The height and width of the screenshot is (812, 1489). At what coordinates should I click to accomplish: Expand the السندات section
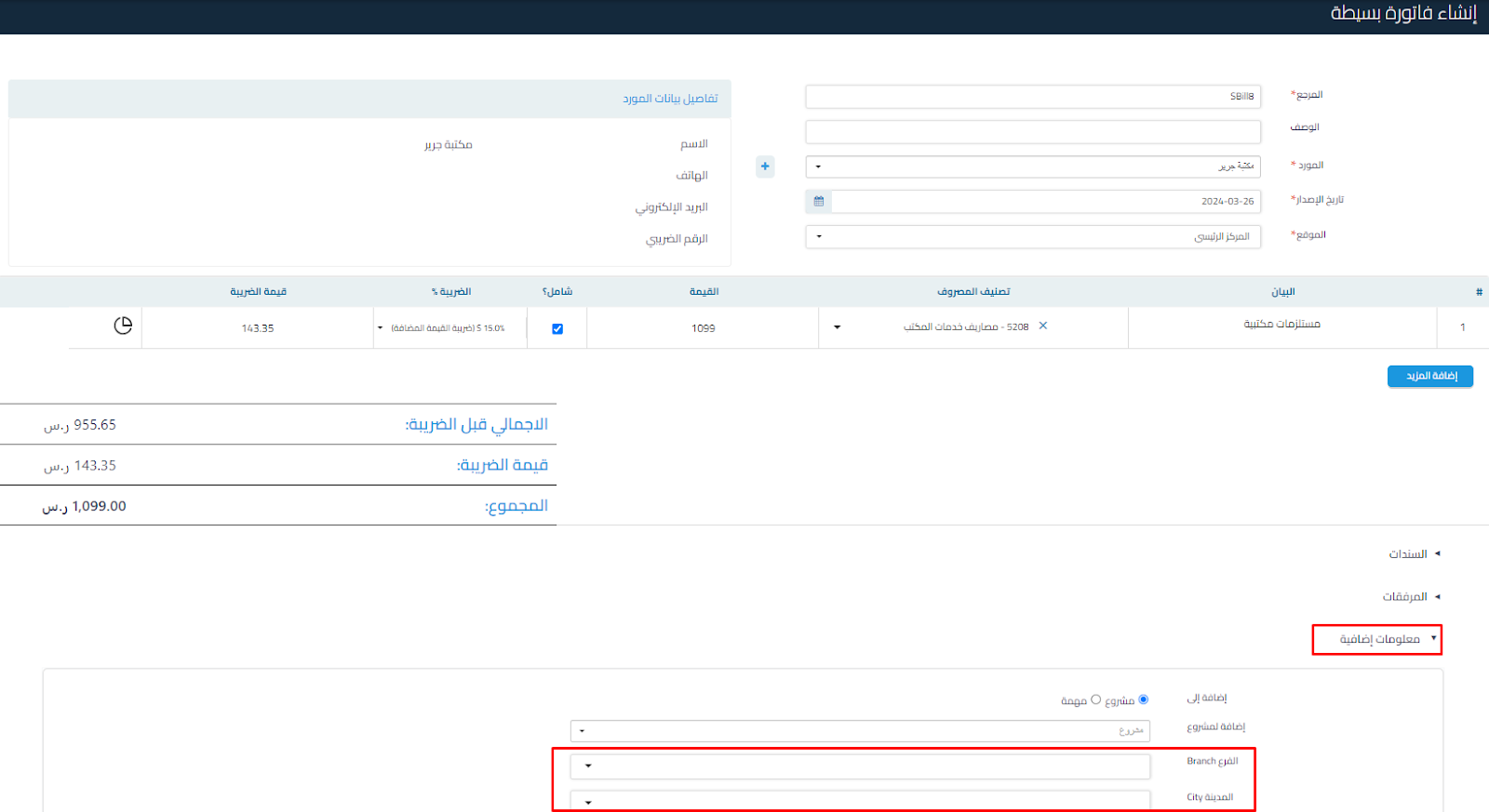click(1415, 554)
